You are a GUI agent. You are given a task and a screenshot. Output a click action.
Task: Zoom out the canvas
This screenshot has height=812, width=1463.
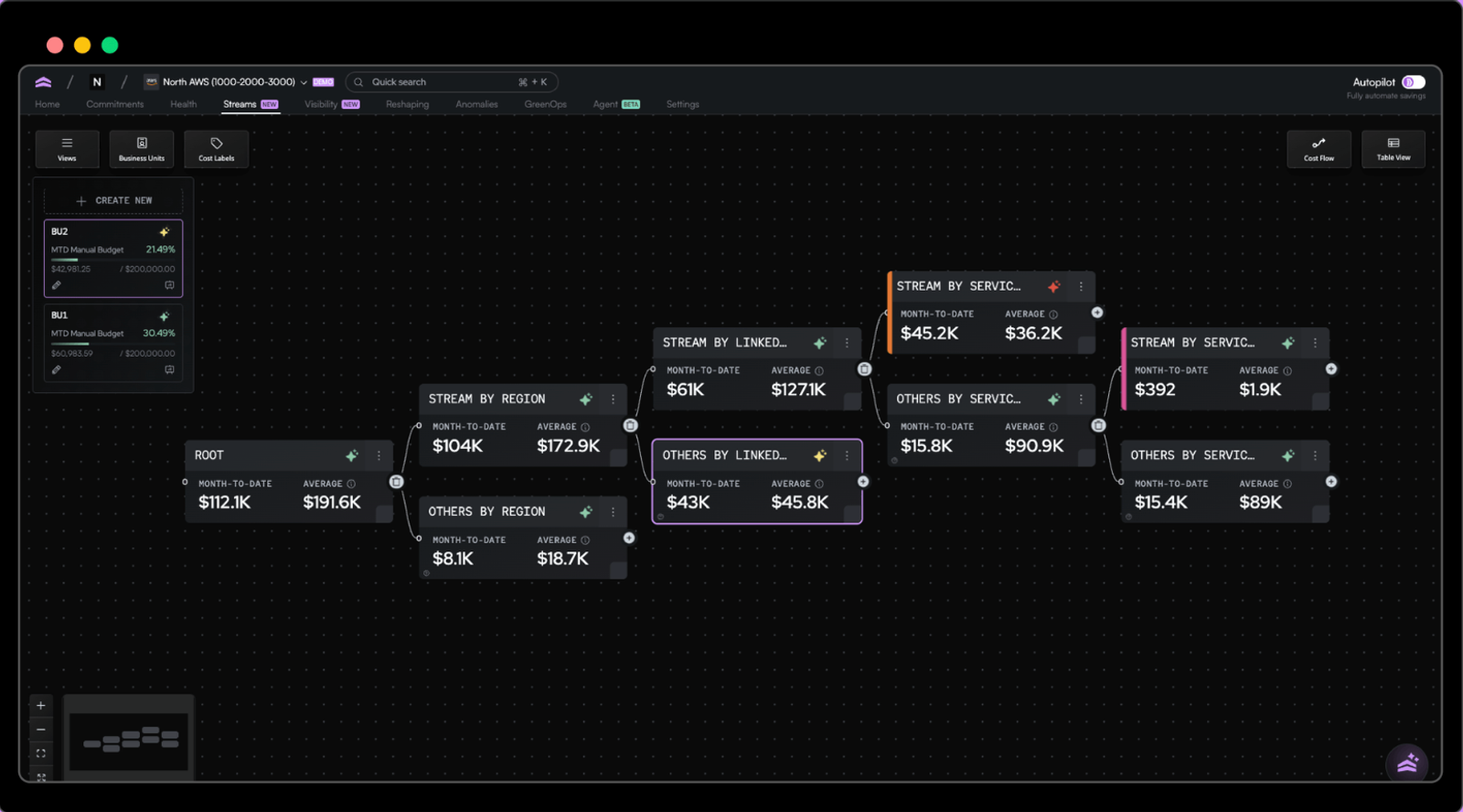pyautogui.click(x=40, y=730)
